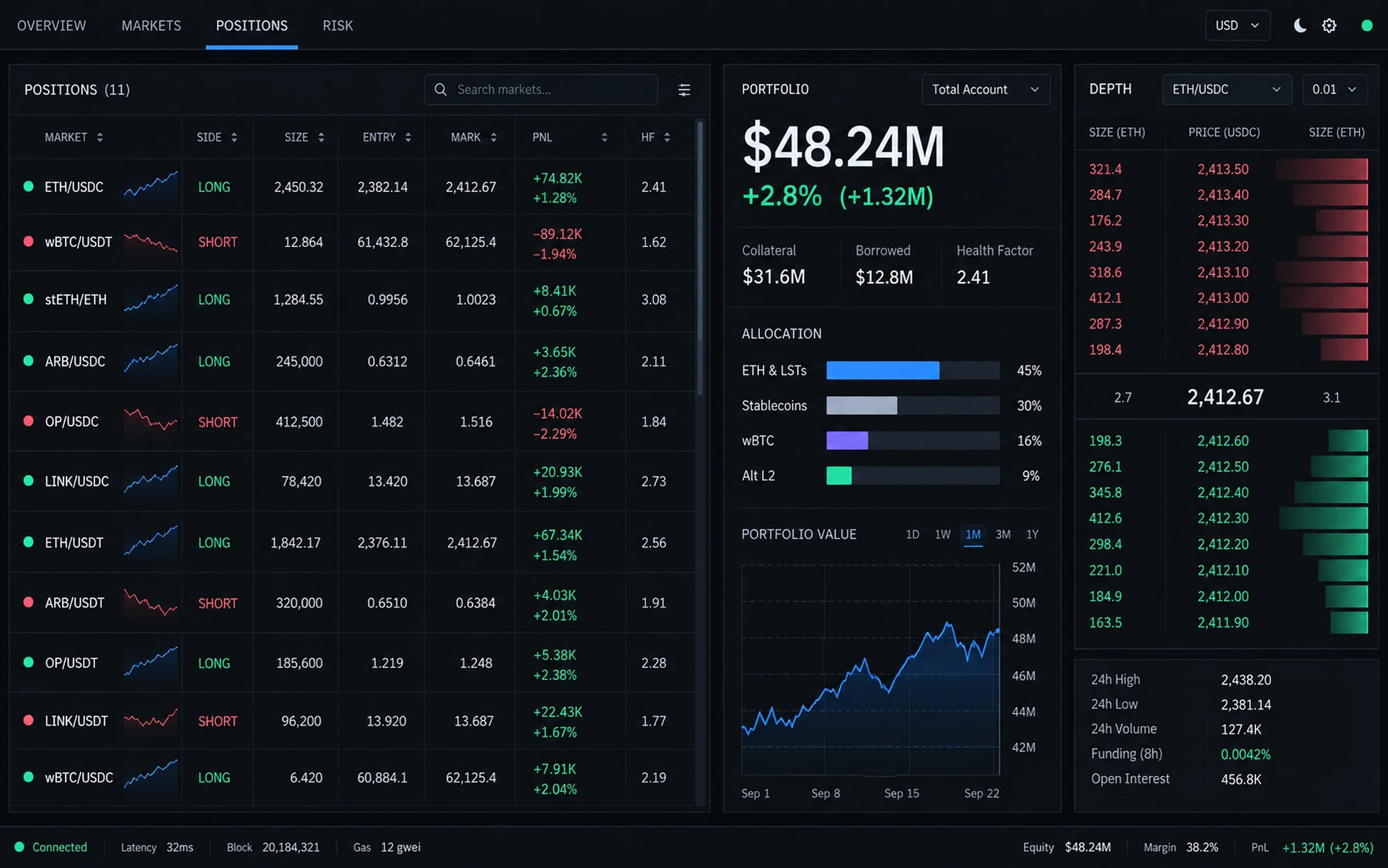Click the Block number 20,184,321

291,847
